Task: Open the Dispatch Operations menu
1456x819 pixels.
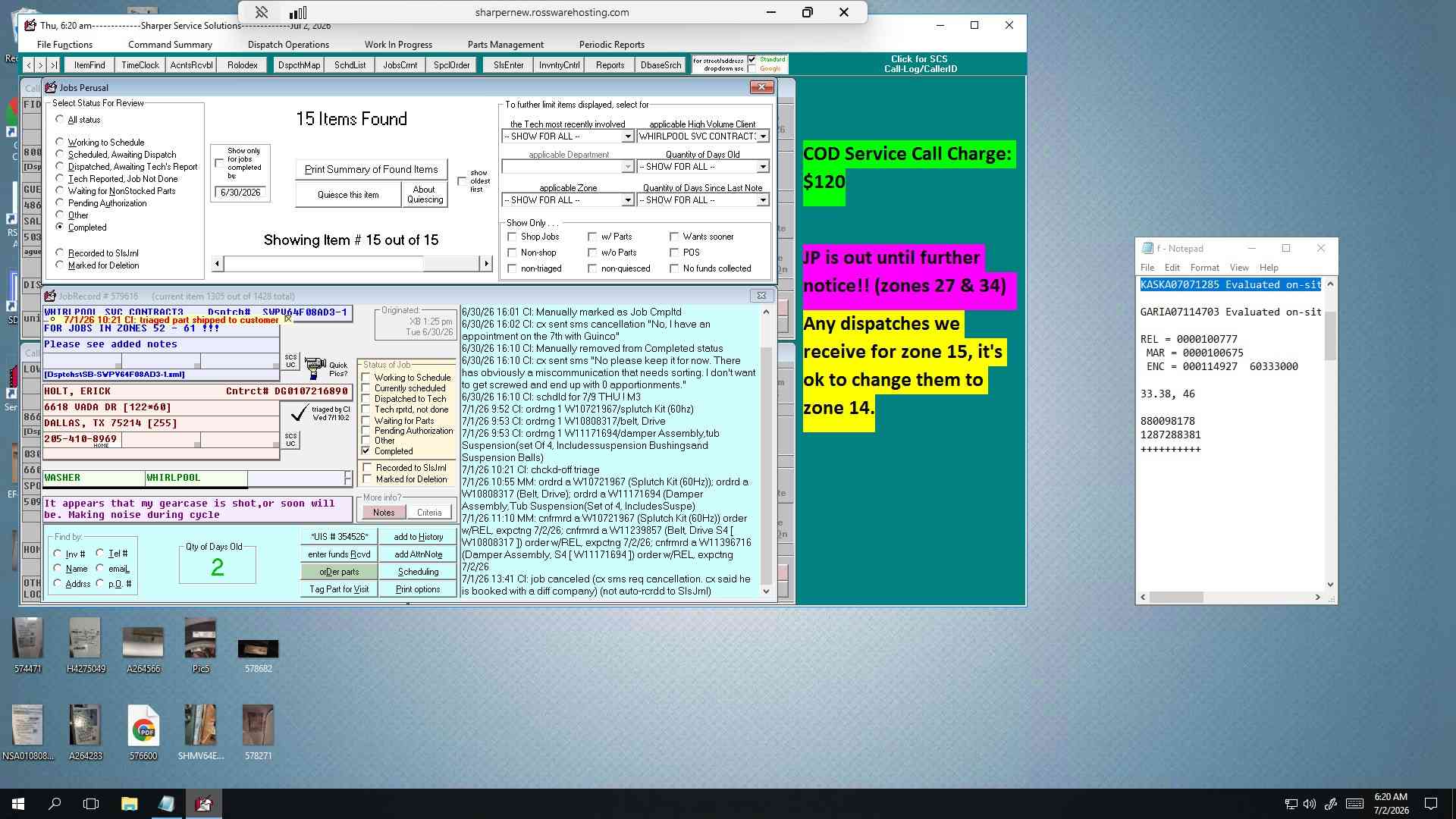Action: click(288, 45)
